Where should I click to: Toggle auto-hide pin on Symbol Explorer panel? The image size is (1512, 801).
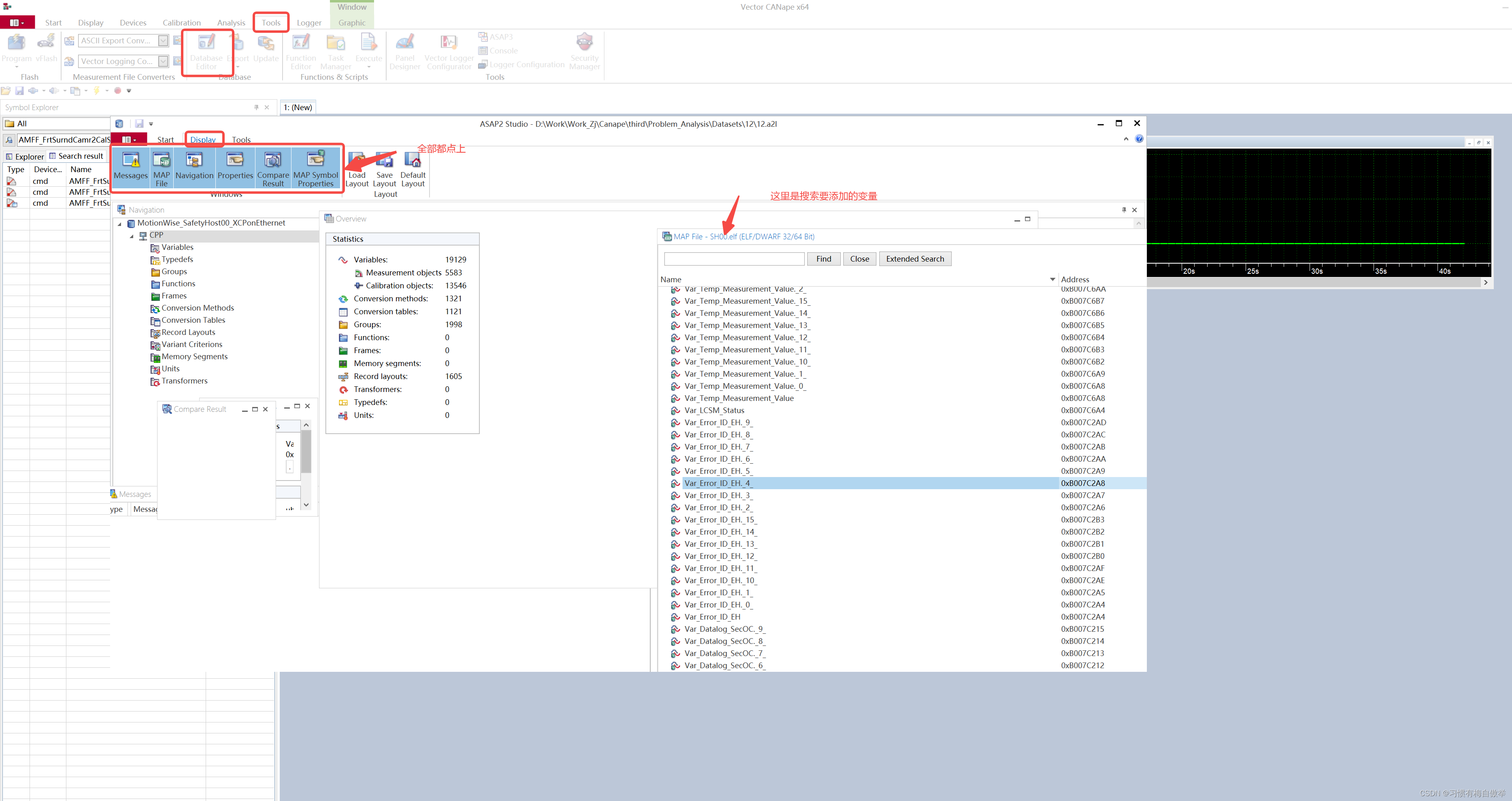(256, 107)
